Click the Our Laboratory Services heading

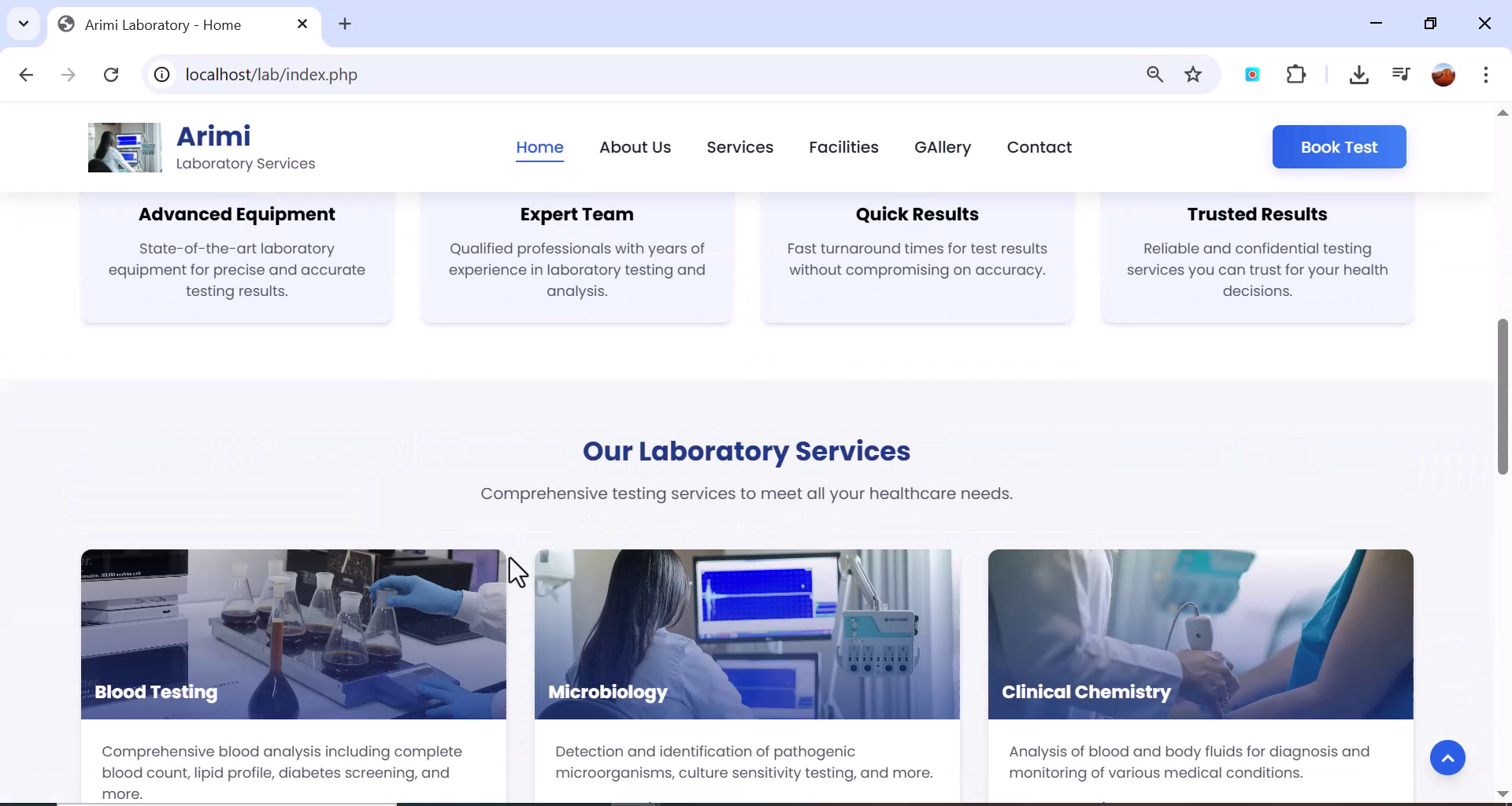[x=747, y=451]
